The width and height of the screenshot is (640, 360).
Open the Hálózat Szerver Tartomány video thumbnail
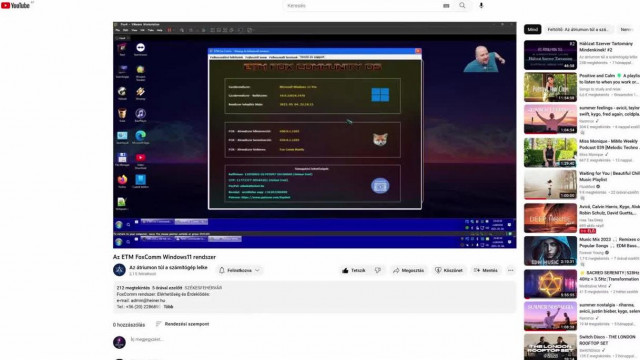[550, 55]
